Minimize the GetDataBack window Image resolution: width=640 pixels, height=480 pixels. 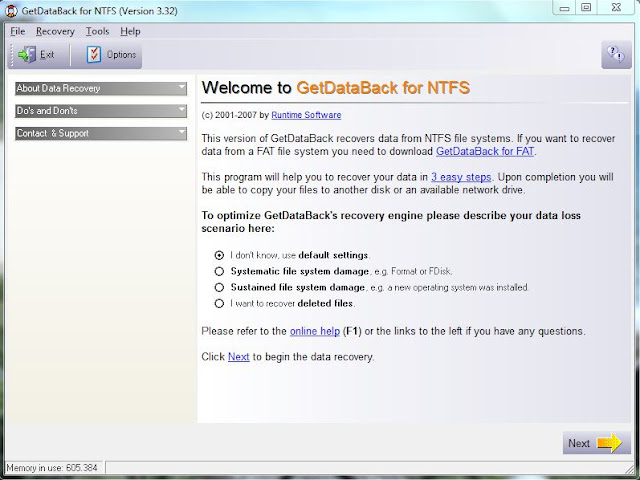[564, 7]
